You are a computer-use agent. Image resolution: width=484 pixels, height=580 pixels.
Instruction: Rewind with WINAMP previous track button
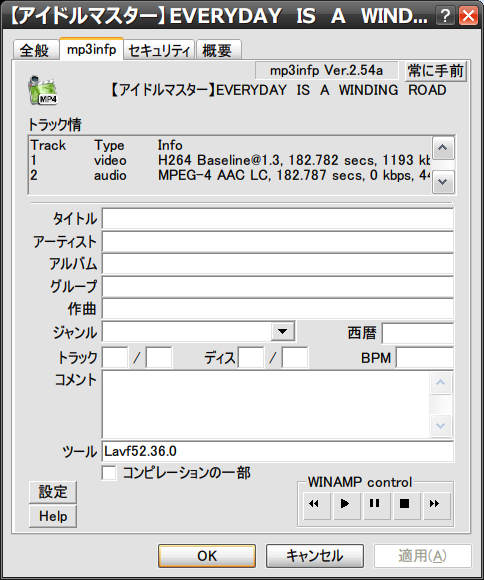point(317,506)
